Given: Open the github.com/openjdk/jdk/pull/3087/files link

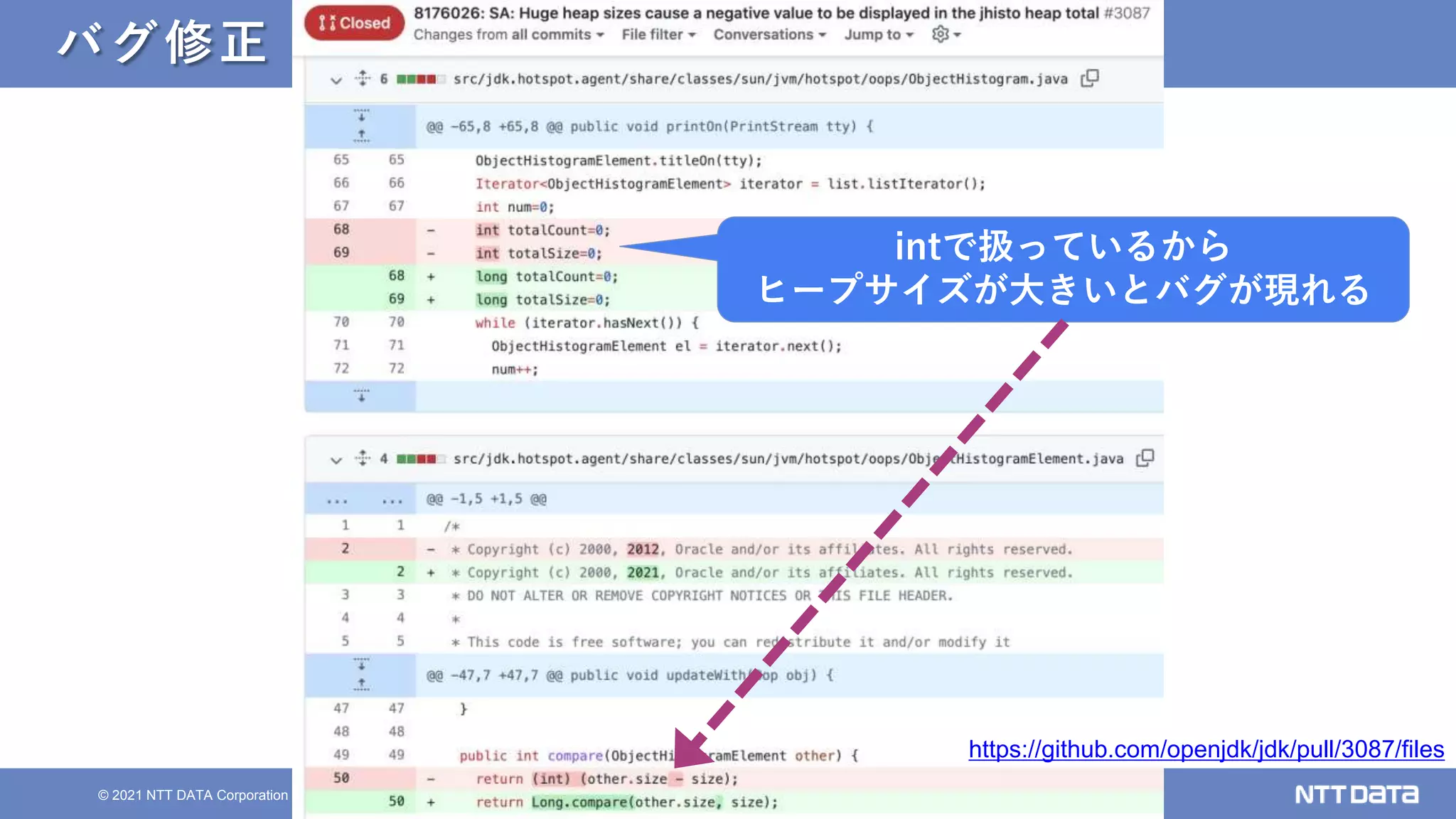Looking at the screenshot, I should (1206, 749).
